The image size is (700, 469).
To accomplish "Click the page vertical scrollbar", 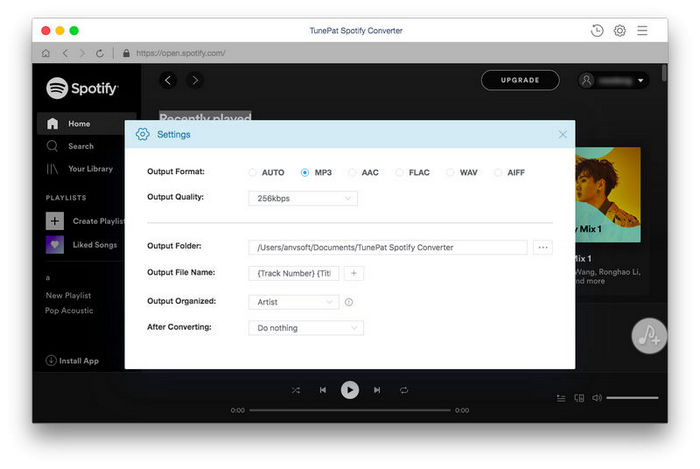I will [x=664, y=73].
